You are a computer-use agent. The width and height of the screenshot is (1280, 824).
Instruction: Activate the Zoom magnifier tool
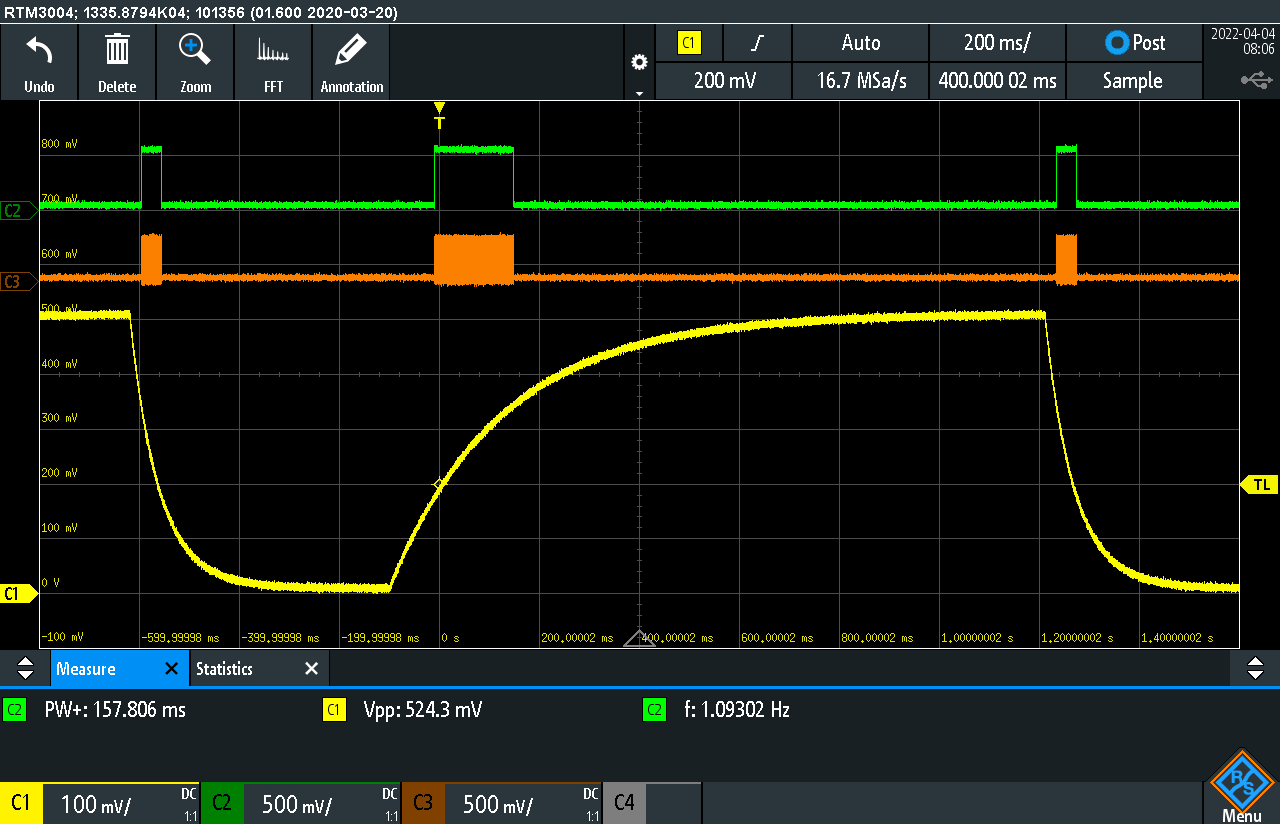195,50
